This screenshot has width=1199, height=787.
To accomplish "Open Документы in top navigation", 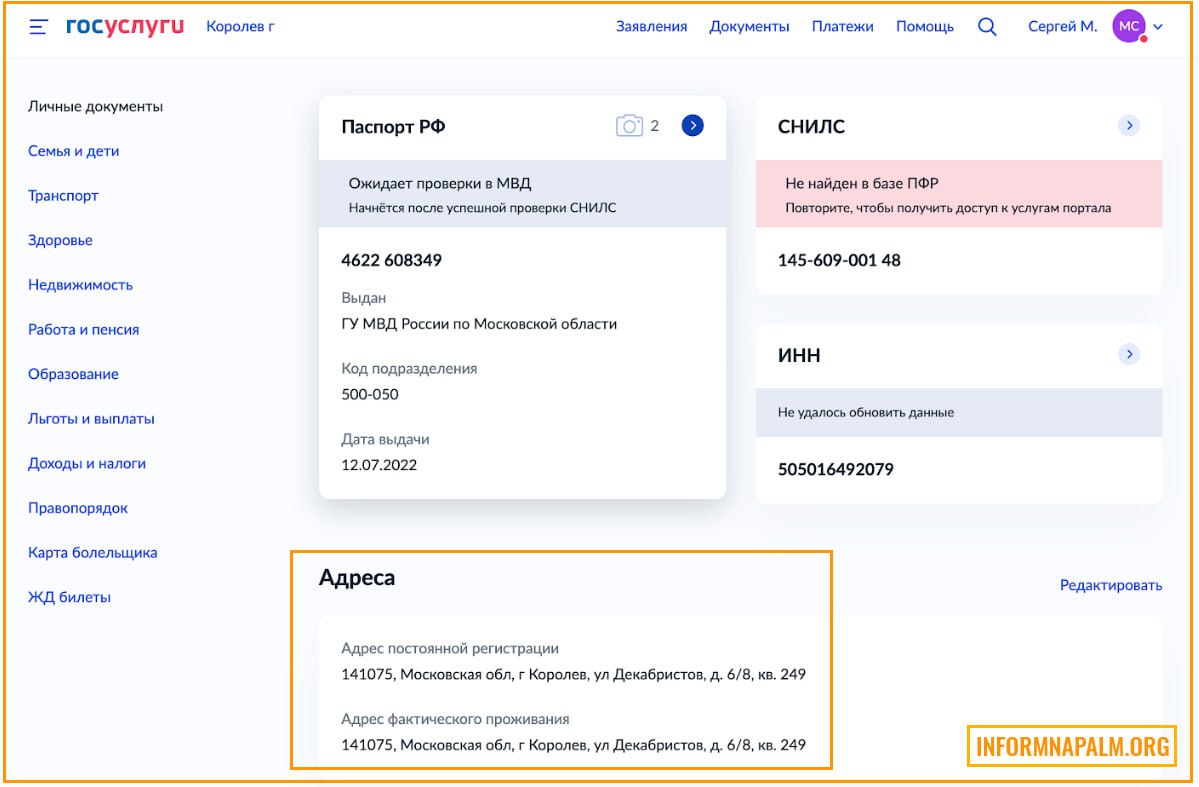I will pyautogui.click(x=749, y=27).
